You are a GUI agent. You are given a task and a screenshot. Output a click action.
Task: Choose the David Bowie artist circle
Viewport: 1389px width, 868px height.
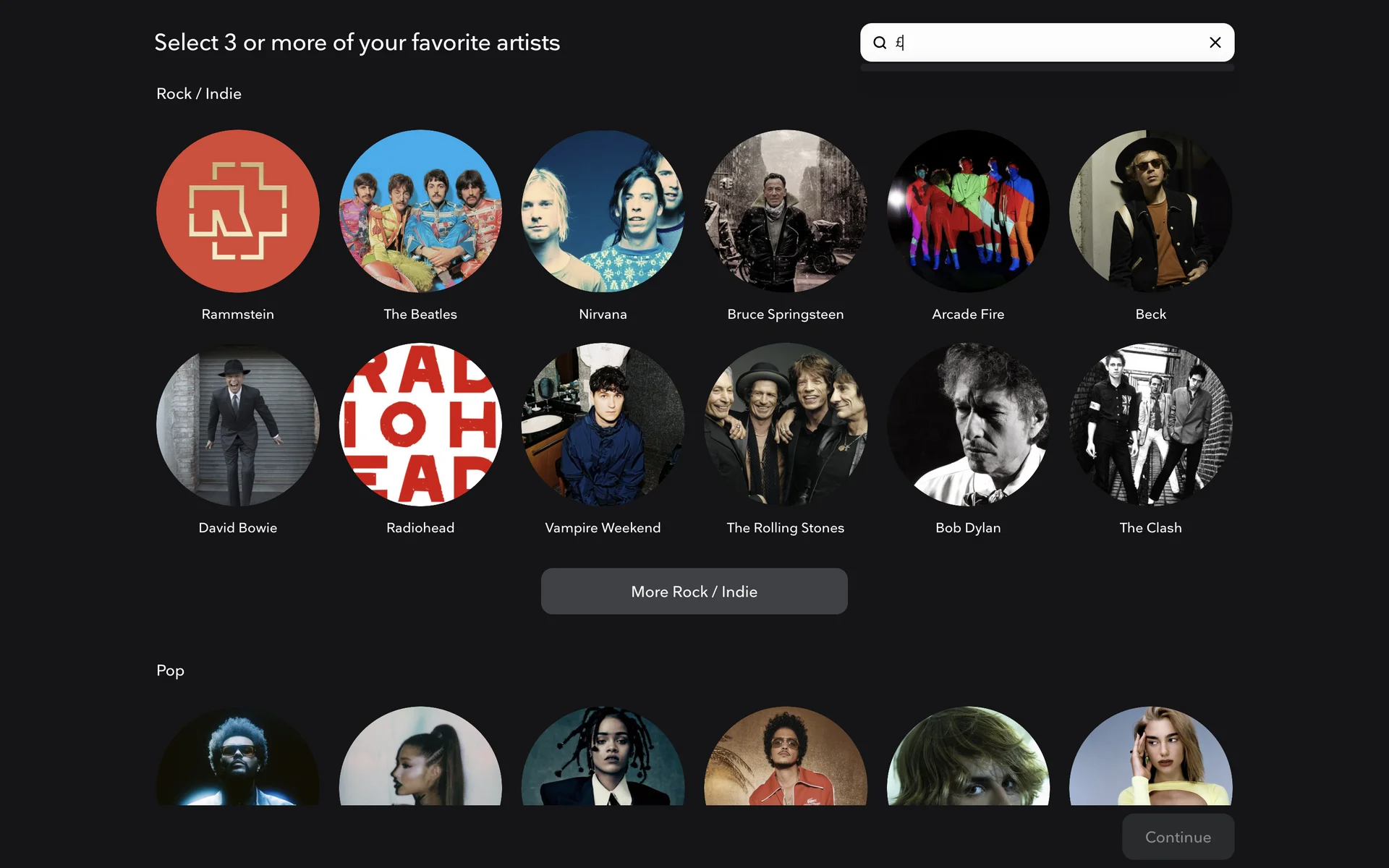point(237,425)
